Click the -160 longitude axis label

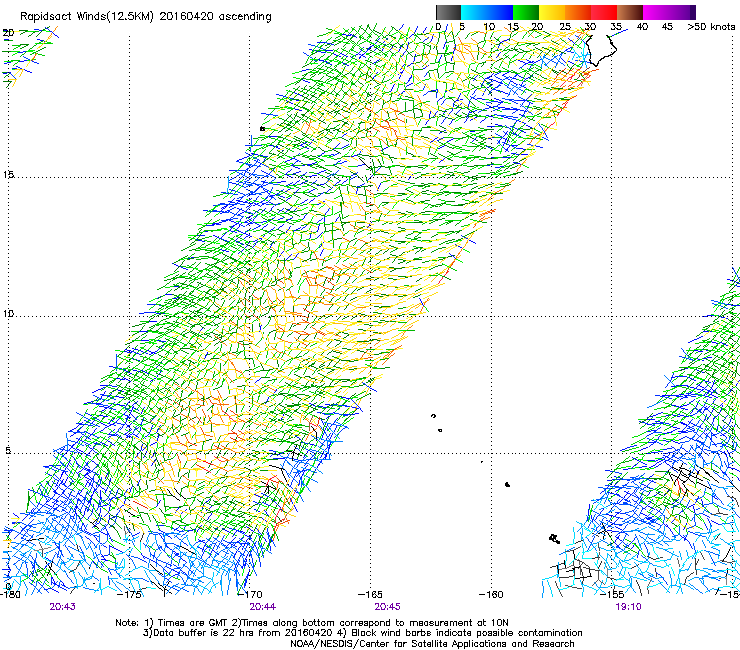(491, 594)
